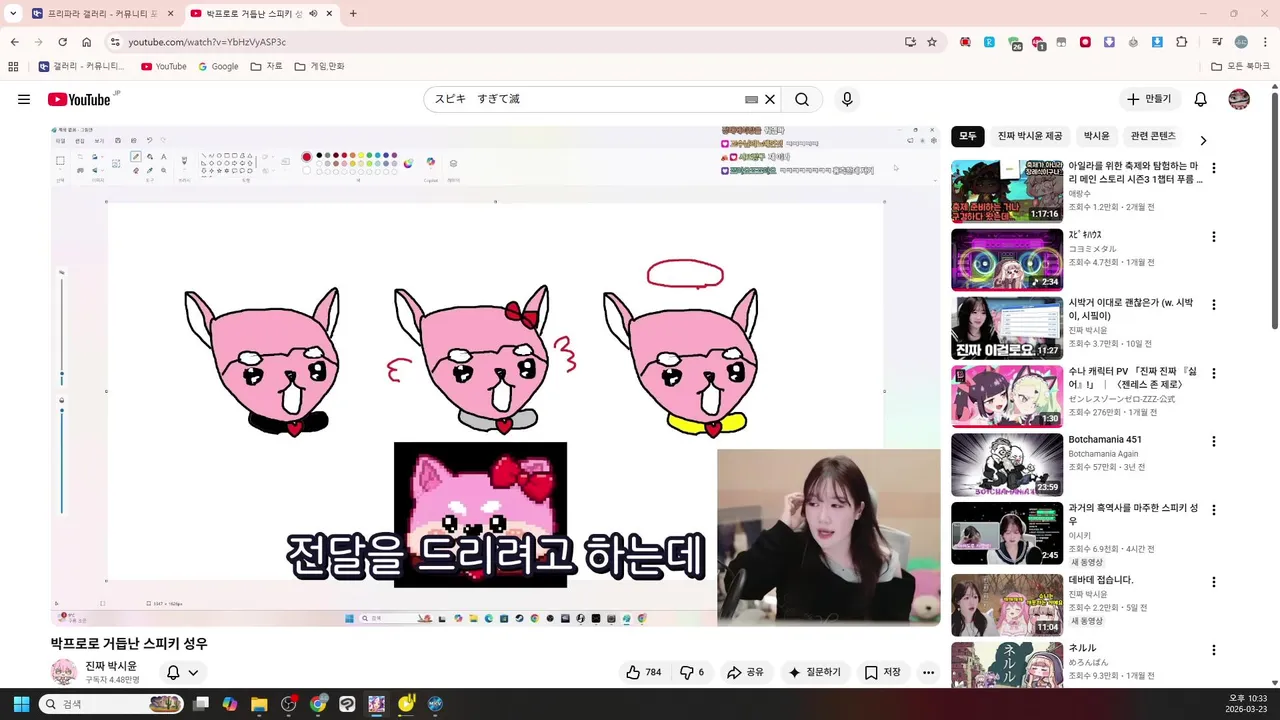Go to the YouTube home logo

pyautogui.click(x=79, y=99)
